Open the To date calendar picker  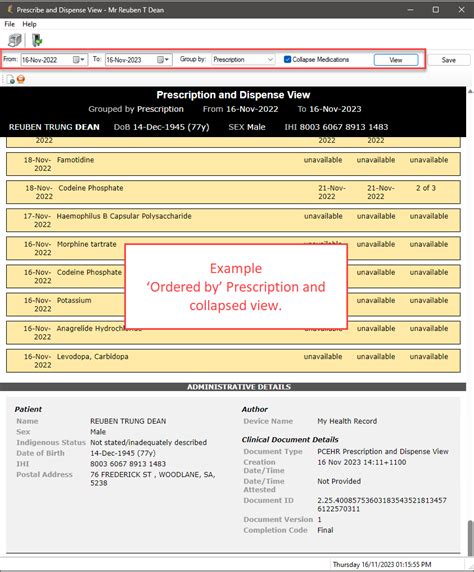click(x=163, y=59)
